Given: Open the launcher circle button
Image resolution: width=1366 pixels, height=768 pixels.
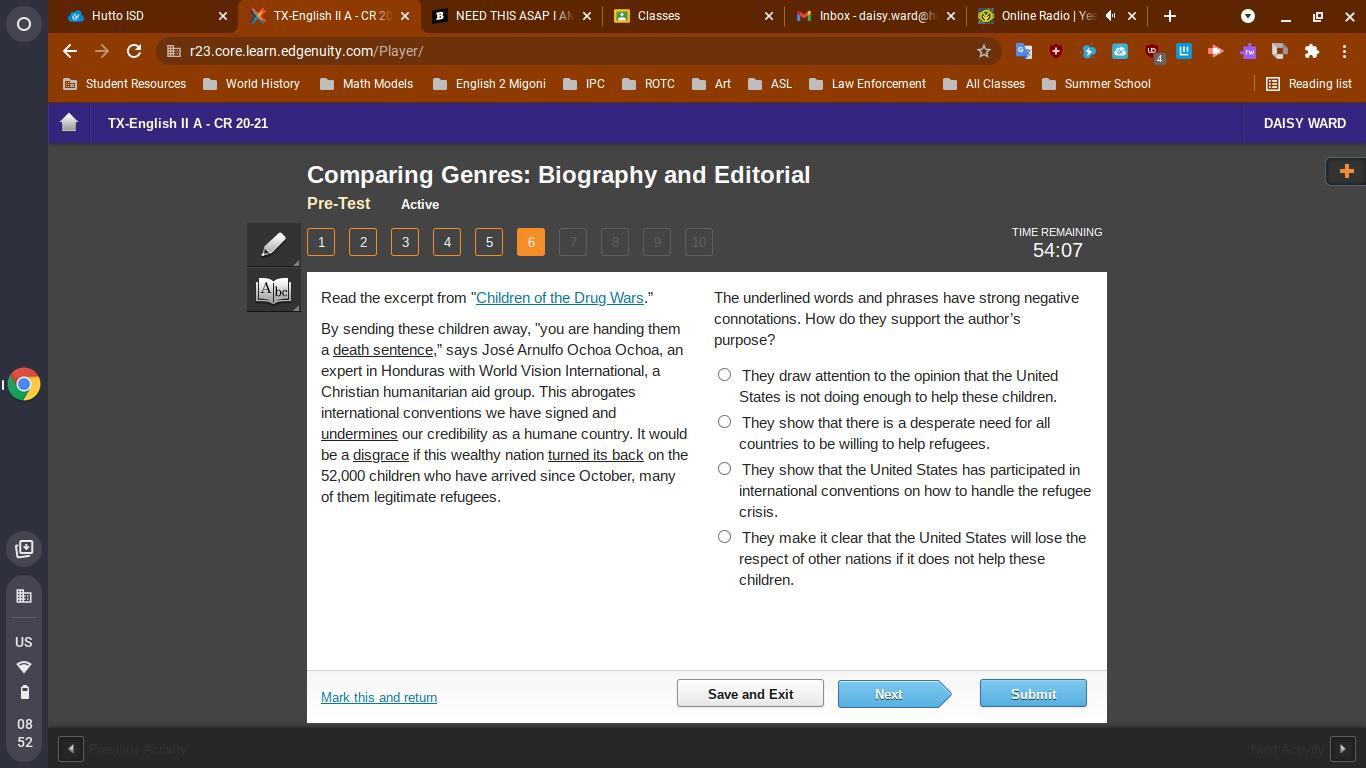Looking at the screenshot, I should (x=24, y=24).
